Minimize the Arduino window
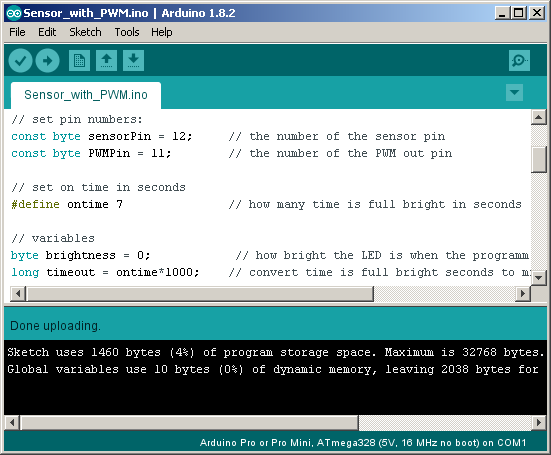Image resolution: width=551 pixels, height=455 pixels. [502, 13]
